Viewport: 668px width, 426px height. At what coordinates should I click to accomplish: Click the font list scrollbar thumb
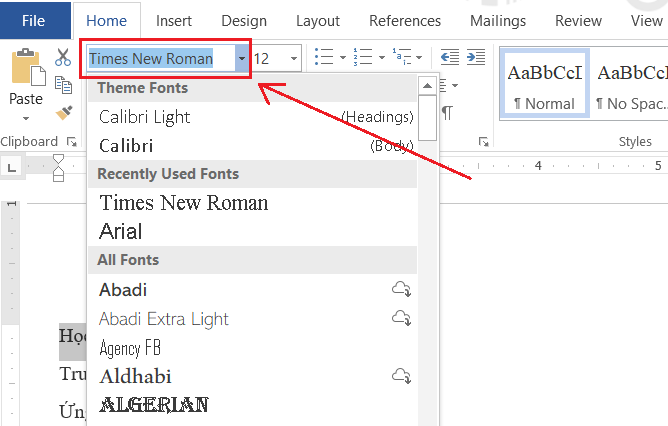tap(428, 118)
